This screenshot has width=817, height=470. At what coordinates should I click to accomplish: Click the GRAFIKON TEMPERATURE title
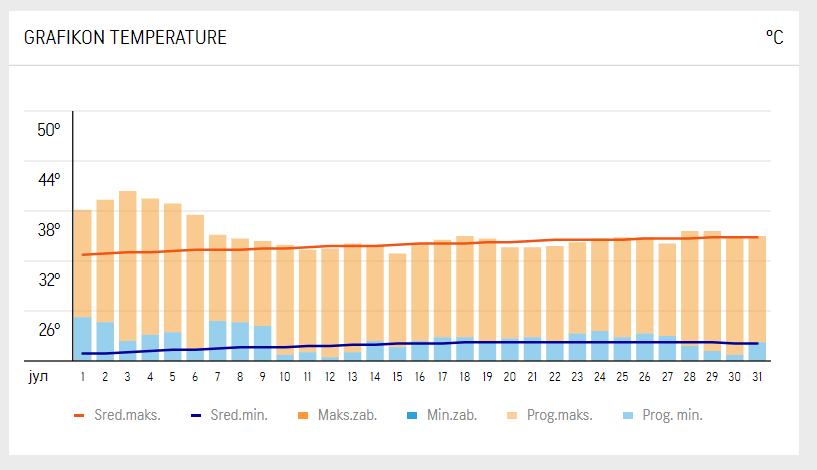click(125, 38)
